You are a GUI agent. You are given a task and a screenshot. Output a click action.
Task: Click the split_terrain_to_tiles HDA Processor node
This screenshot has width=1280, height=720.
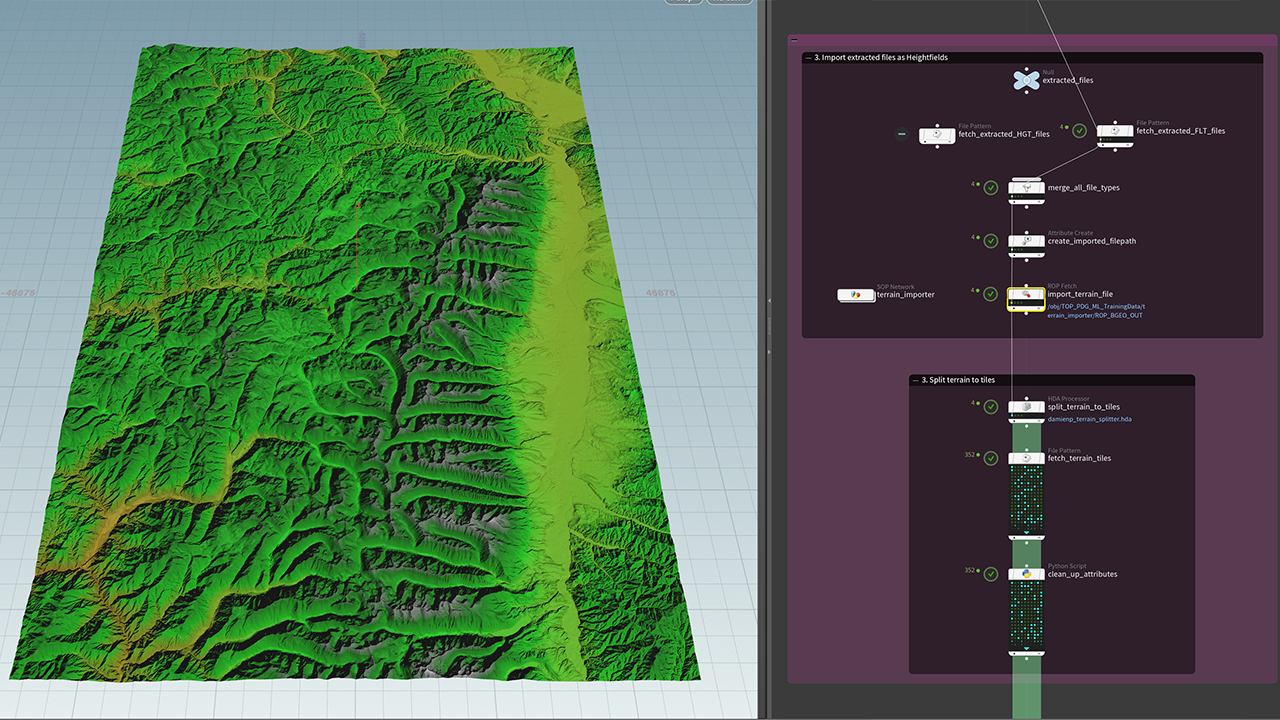point(1026,407)
